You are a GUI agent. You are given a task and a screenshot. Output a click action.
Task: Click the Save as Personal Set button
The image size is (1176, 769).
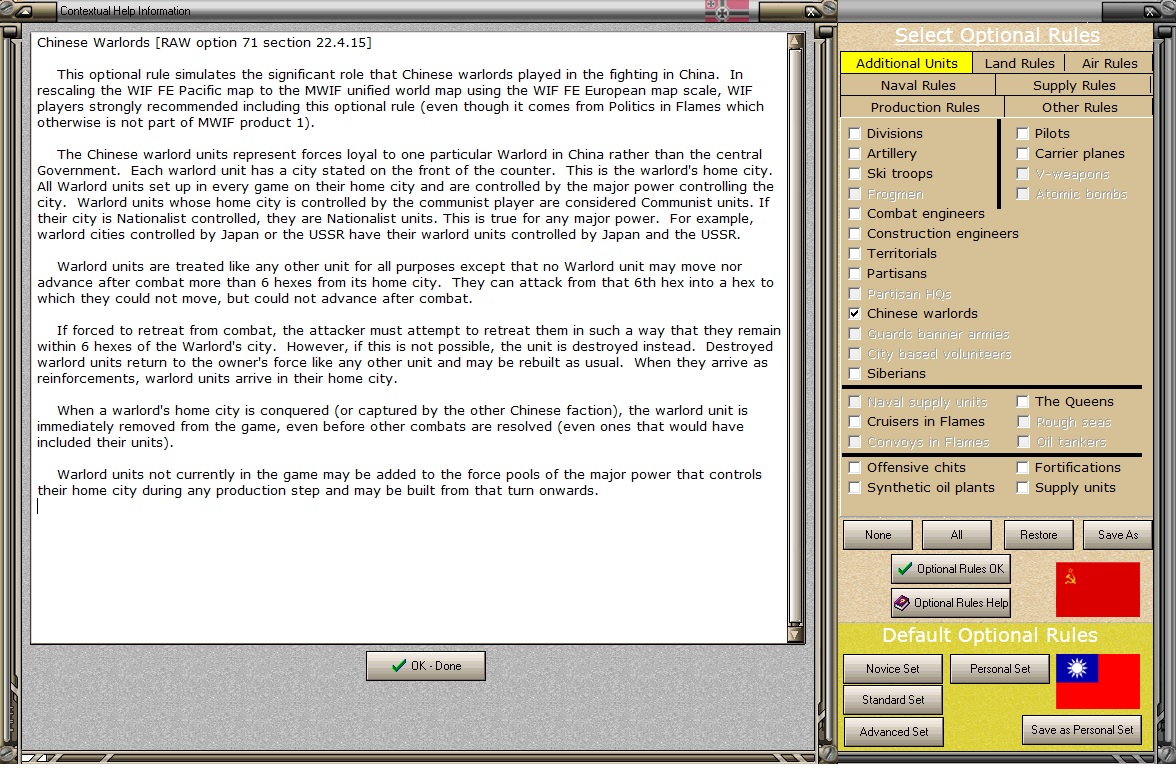pos(1082,729)
